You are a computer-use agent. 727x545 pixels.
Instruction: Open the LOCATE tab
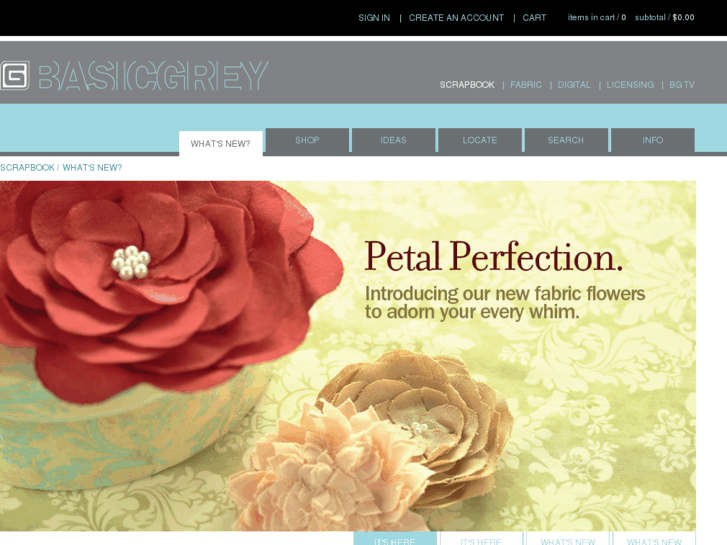pos(480,140)
